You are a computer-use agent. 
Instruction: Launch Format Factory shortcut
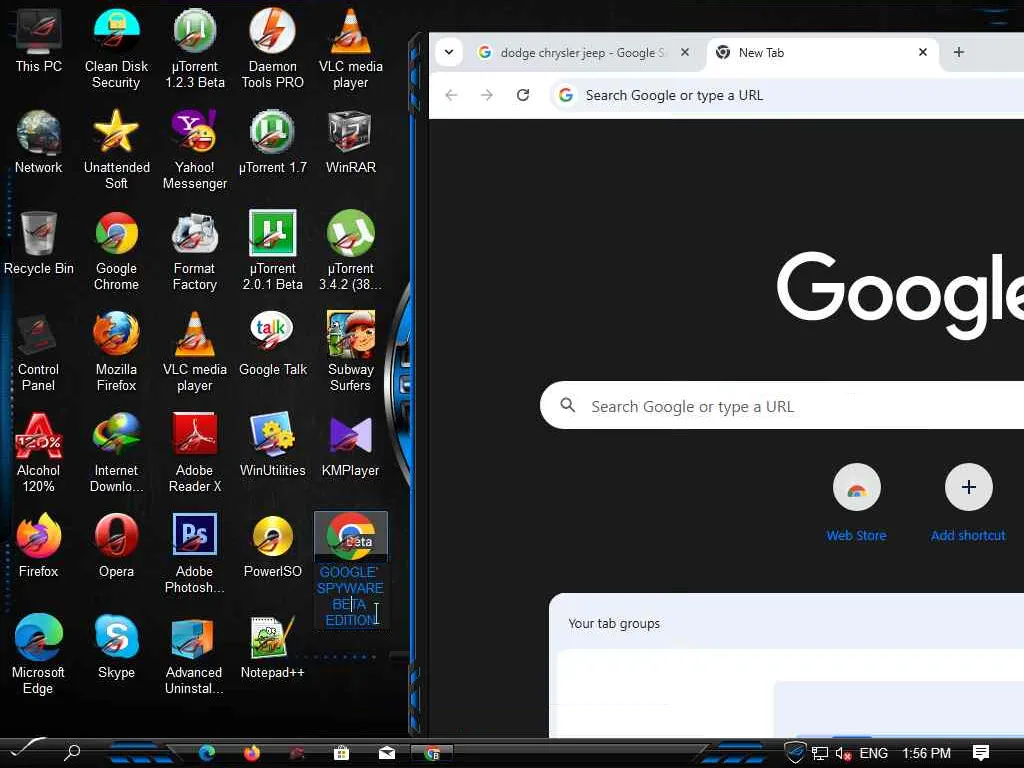[195, 250]
